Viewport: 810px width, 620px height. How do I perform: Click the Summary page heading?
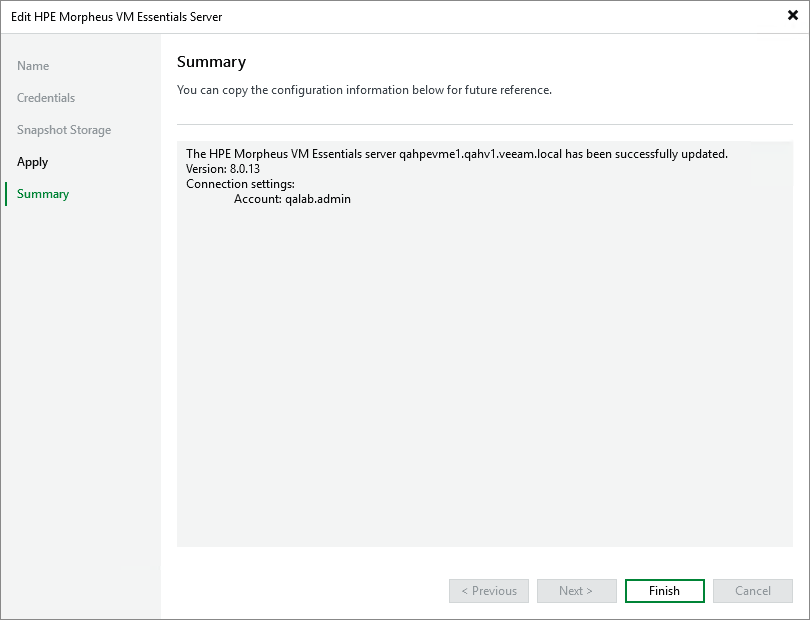tap(211, 62)
